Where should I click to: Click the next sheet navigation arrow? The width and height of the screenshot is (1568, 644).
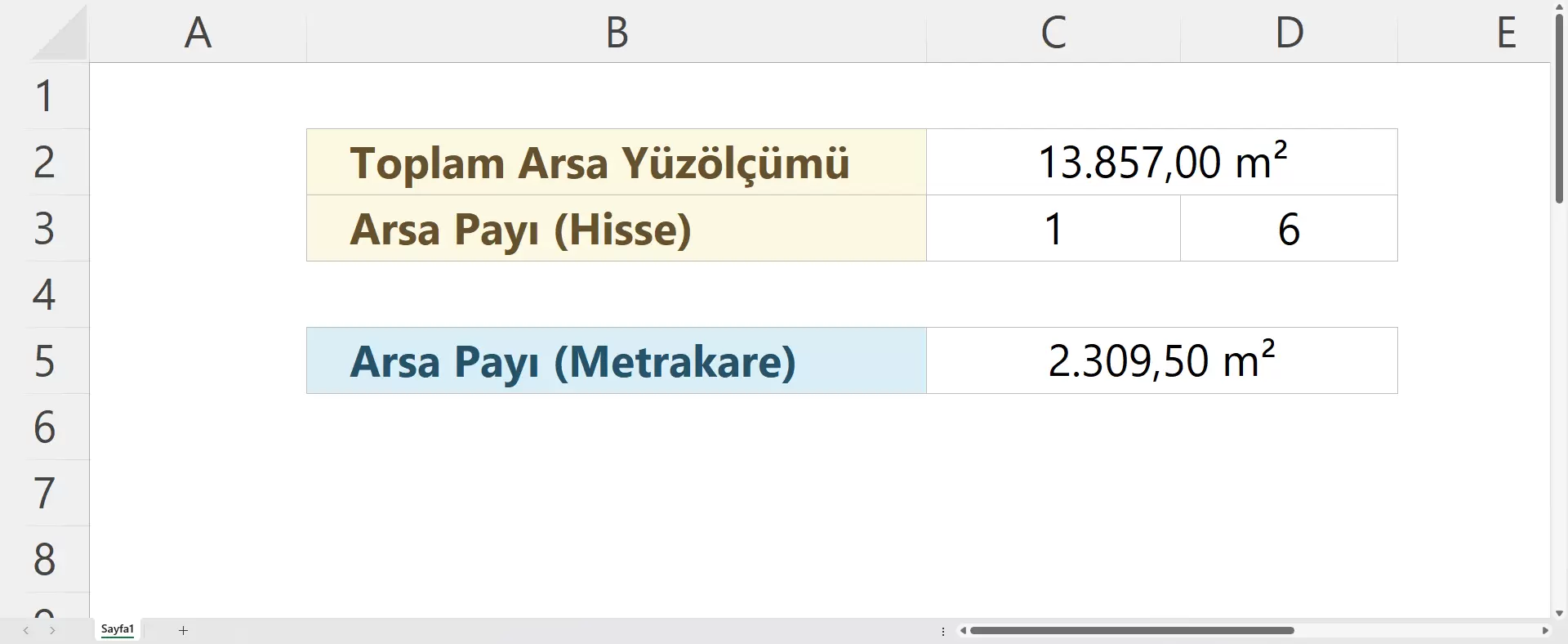(52, 630)
